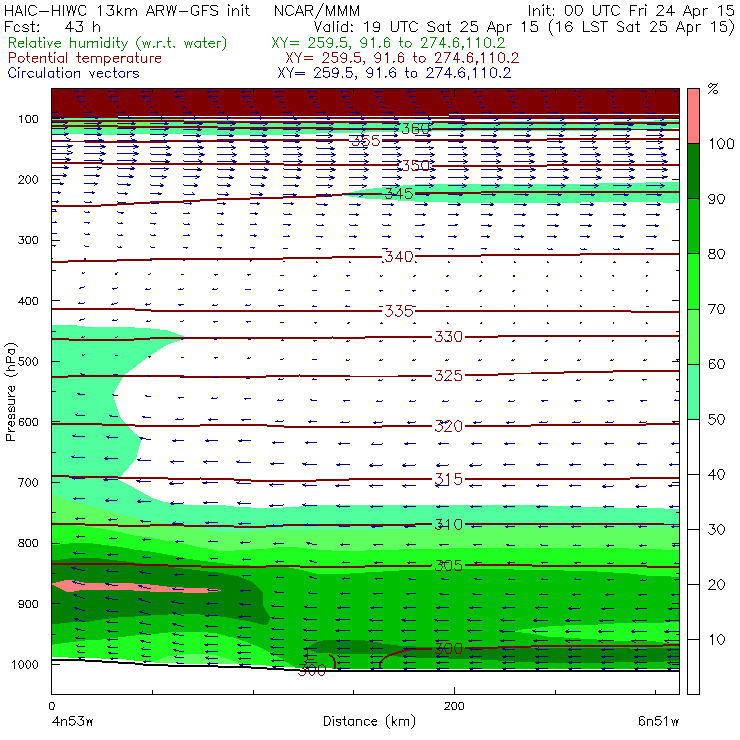Click the blue XY coordinates line
This screenshot has width=740, height=740.
(x=394, y=73)
